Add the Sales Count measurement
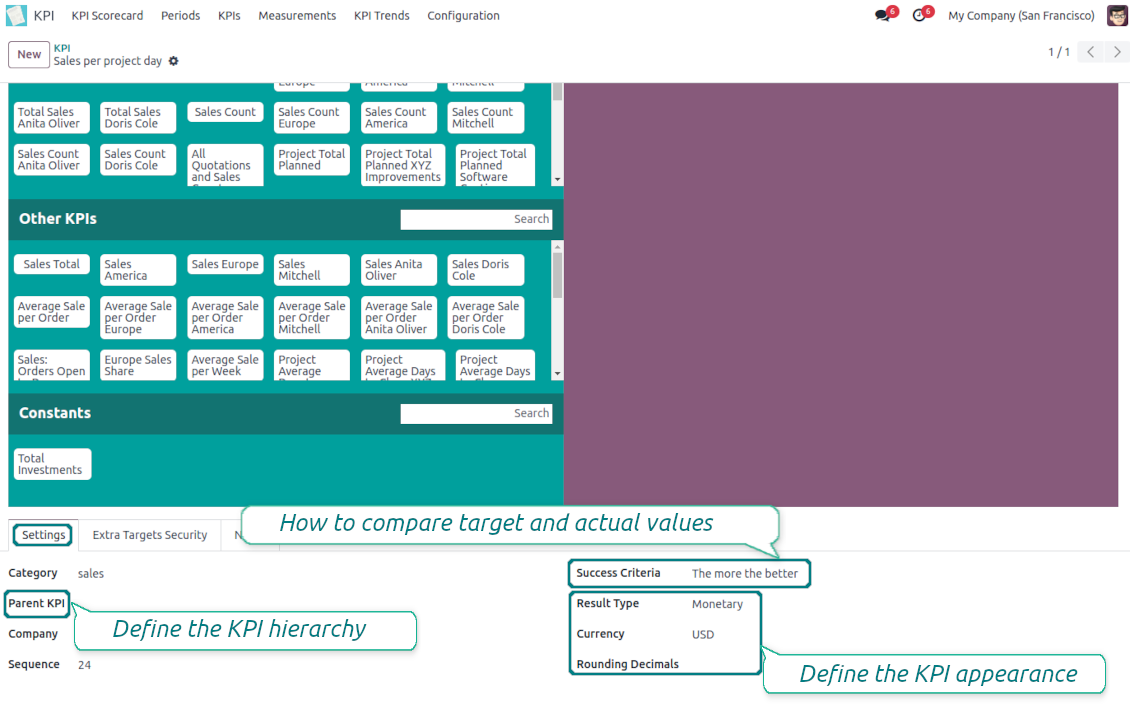1130x716 pixels. tap(225, 112)
